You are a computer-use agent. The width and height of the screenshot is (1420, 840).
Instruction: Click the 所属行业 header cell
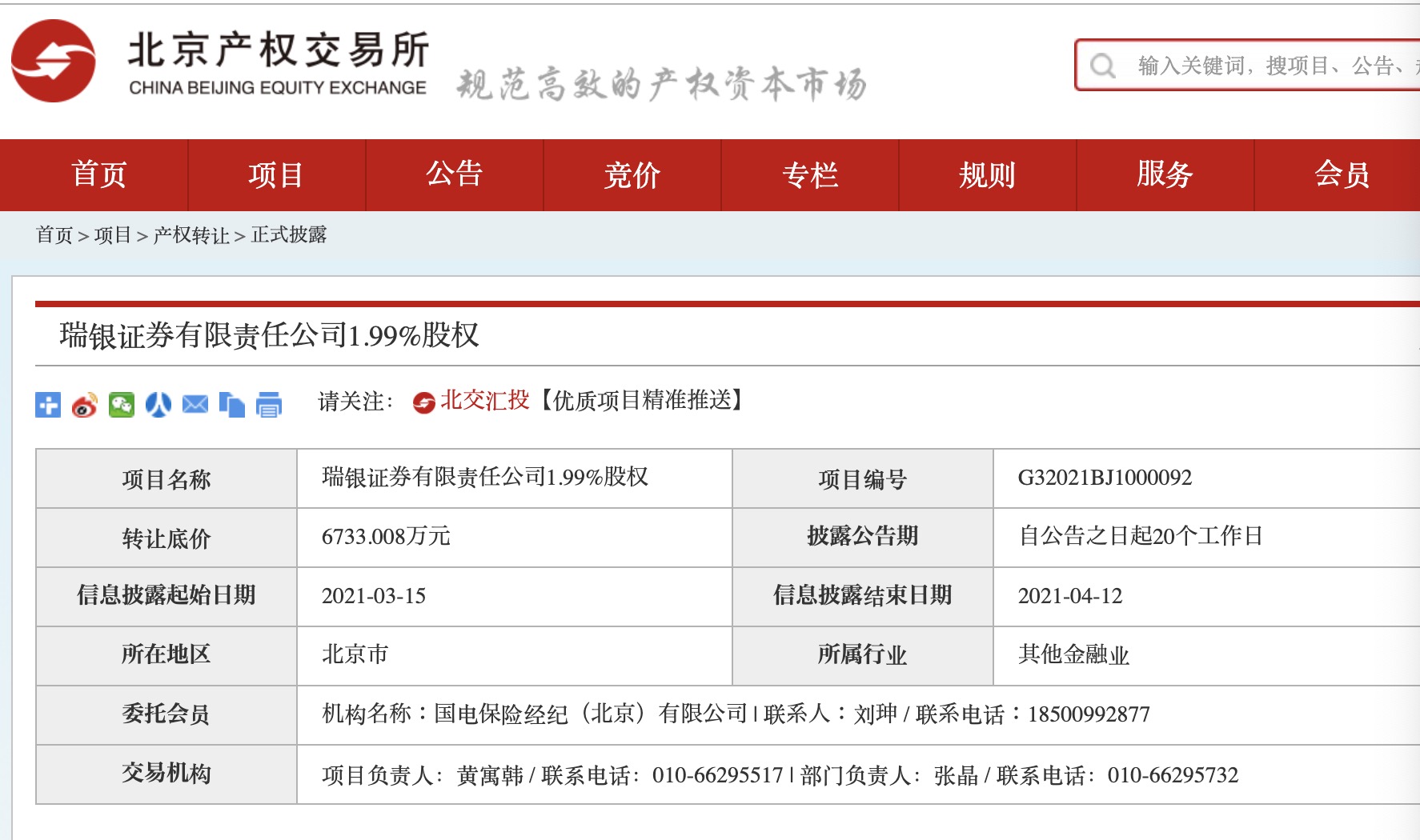point(863,655)
